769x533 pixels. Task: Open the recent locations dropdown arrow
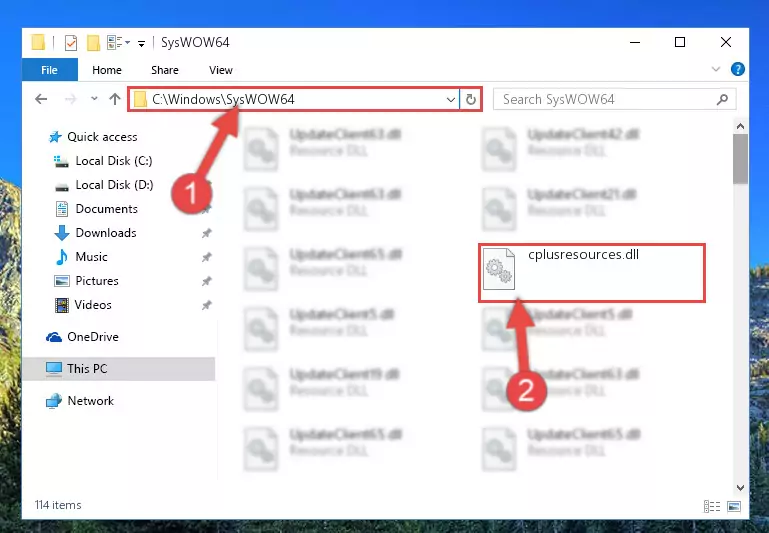point(94,99)
